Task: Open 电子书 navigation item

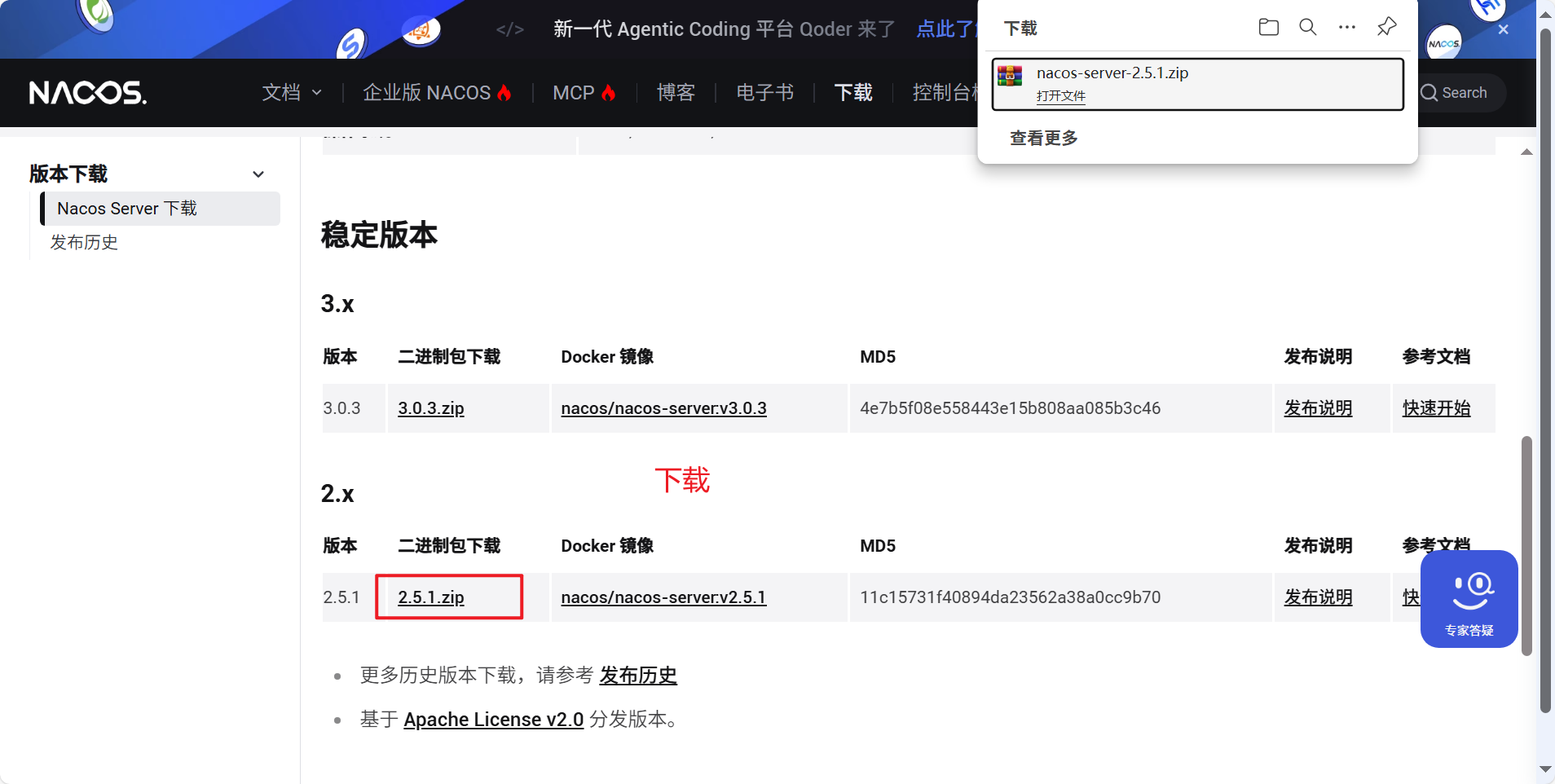Action: [764, 93]
